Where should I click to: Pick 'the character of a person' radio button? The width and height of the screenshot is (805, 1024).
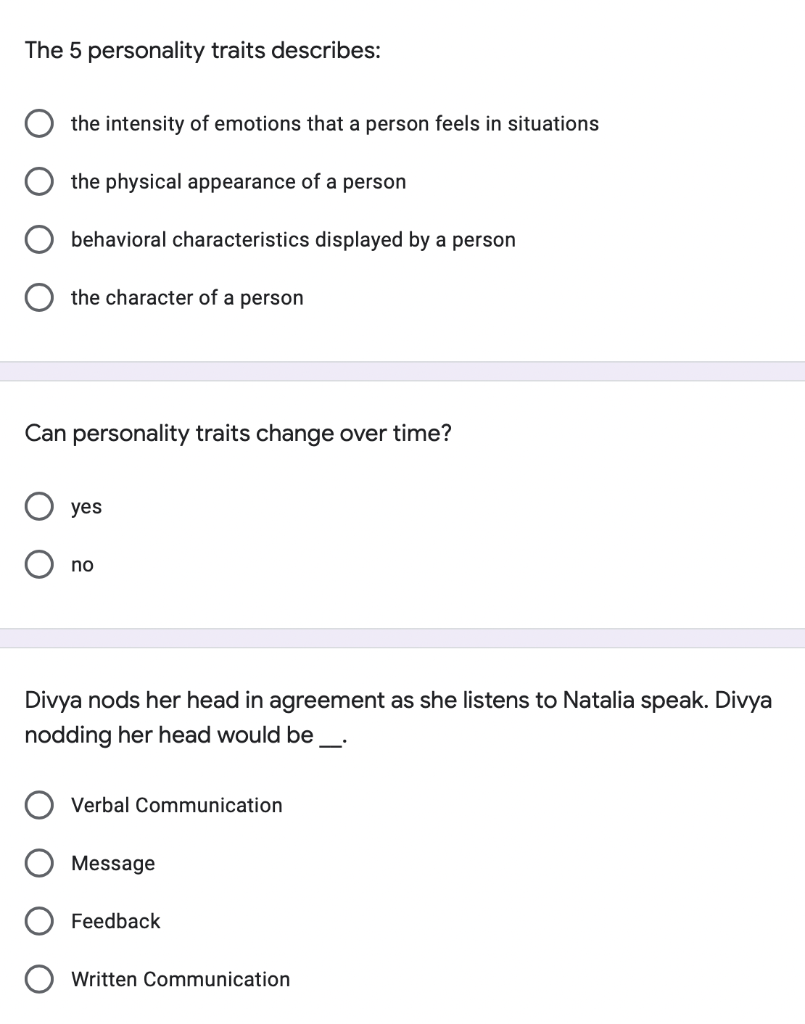(40, 298)
